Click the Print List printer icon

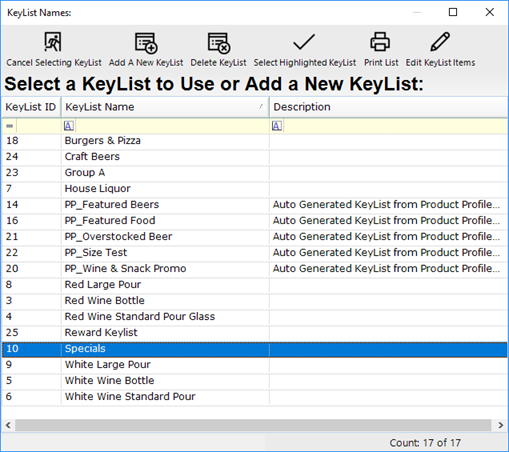tap(380, 42)
